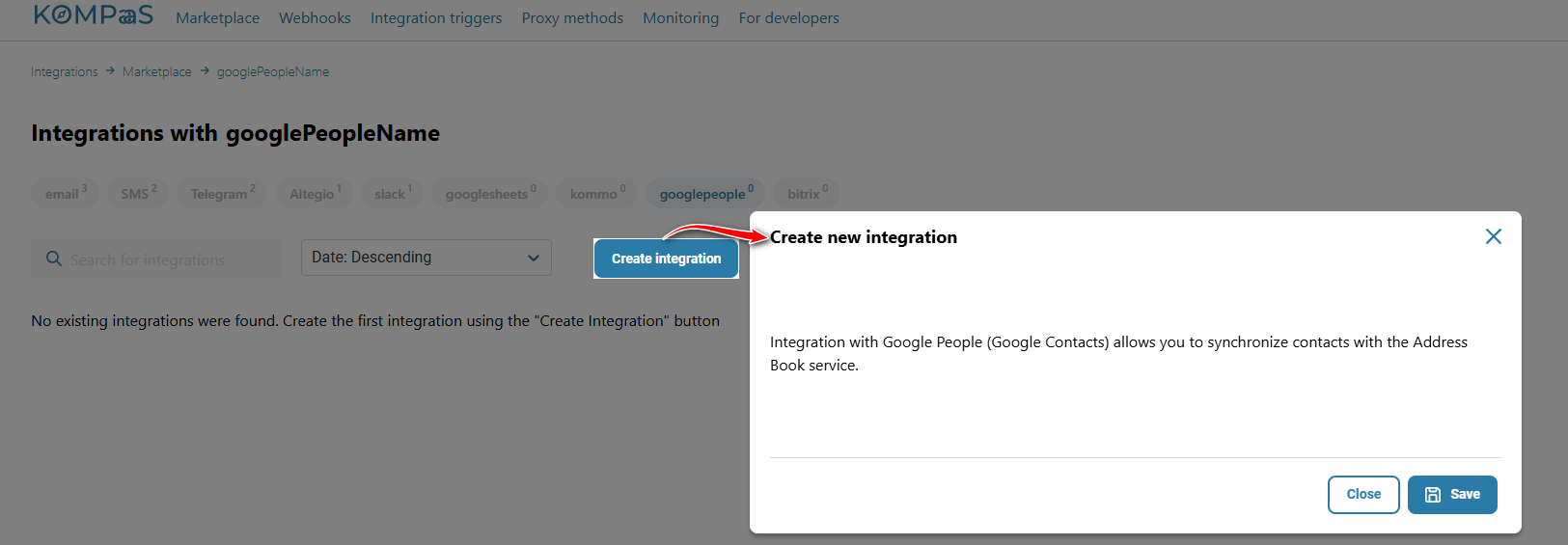Select the googlesheets filter tag
The height and width of the screenshot is (545, 1568).
(490, 193)
